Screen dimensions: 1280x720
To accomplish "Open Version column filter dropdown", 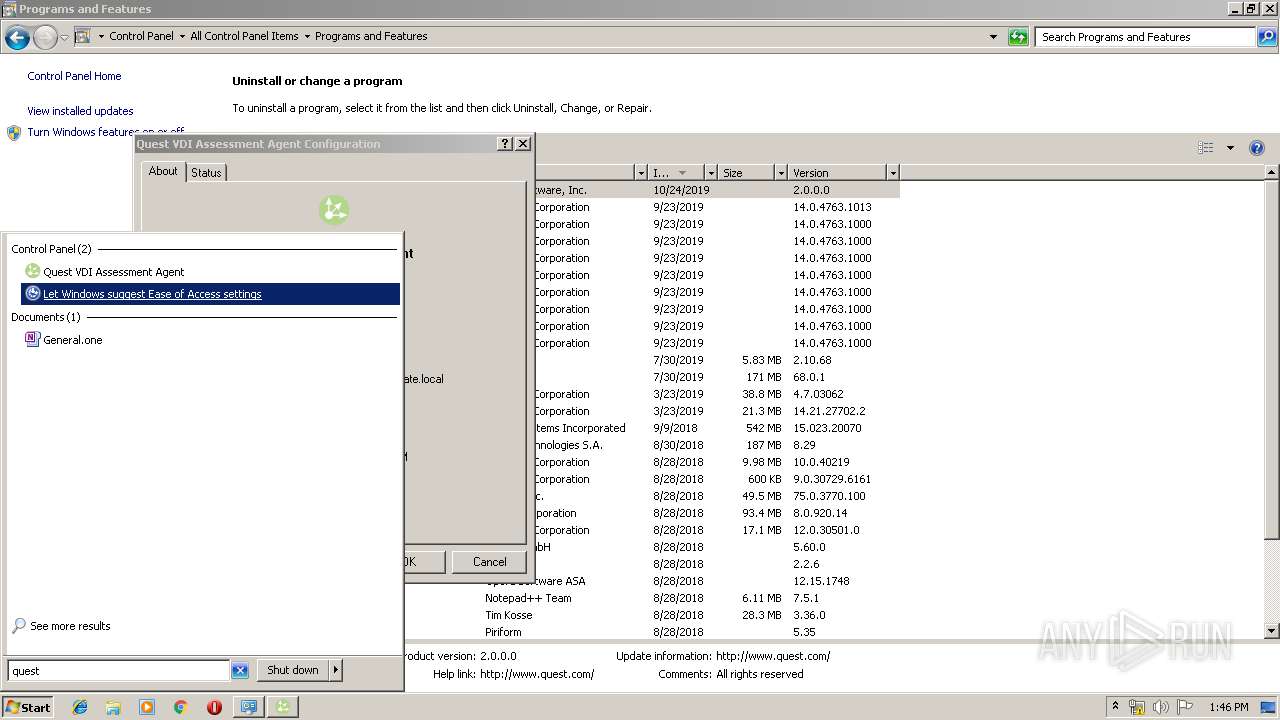I will pos(893,173).
